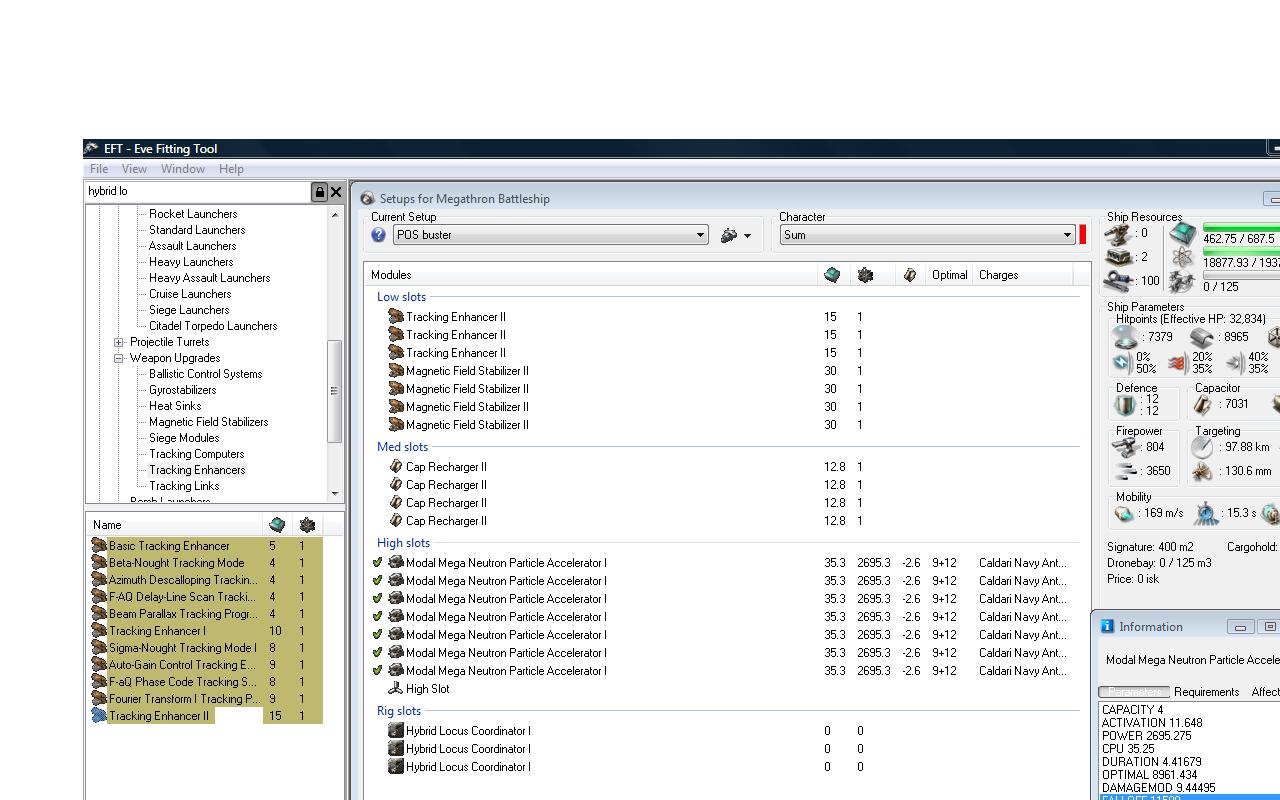Viewport: 1280px width, 800px height.
Task: Click the align time icon showing 15.3 s
Action: coord(1206,514)
